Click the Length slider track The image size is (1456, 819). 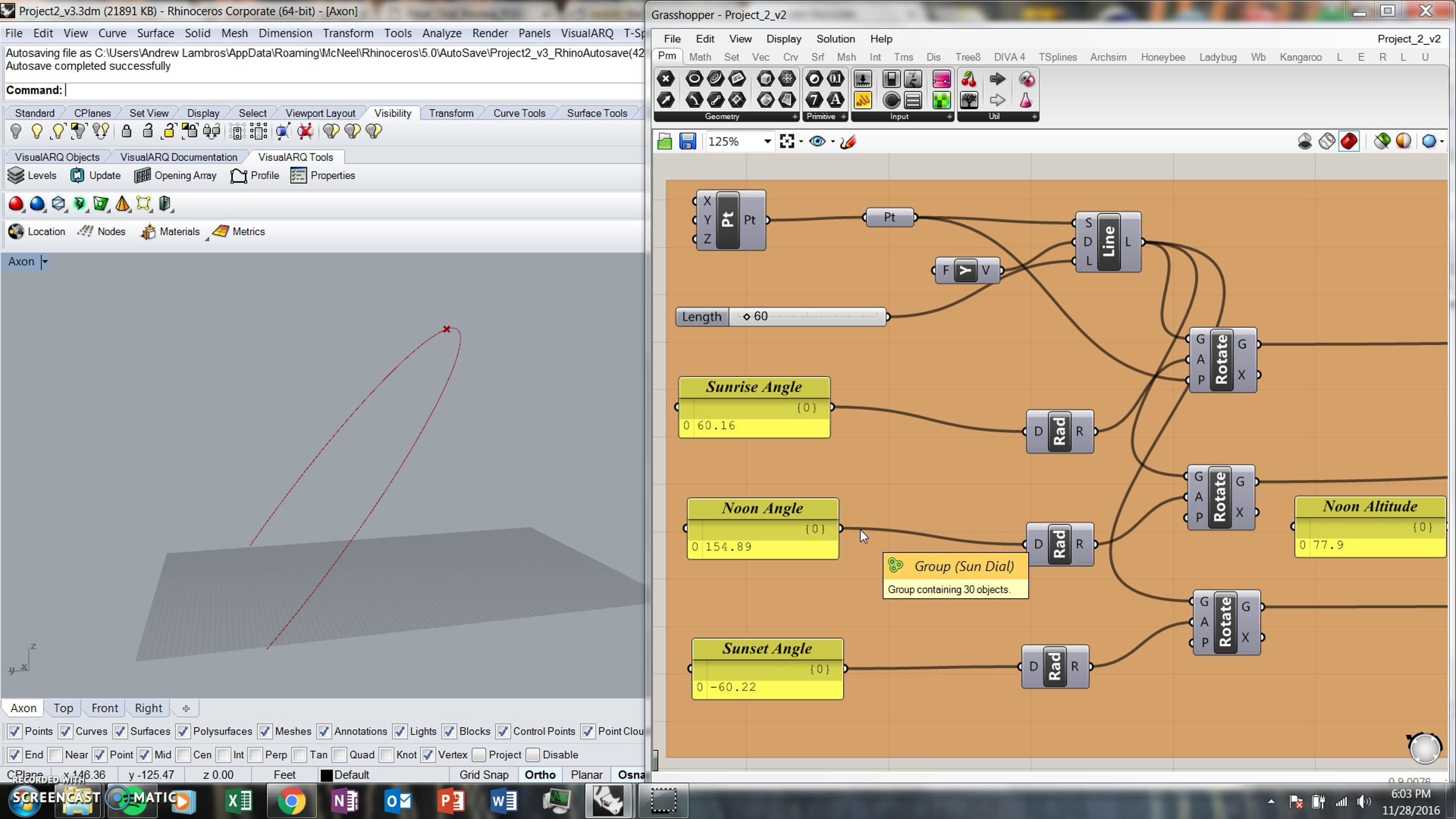[x=807, y=316]
